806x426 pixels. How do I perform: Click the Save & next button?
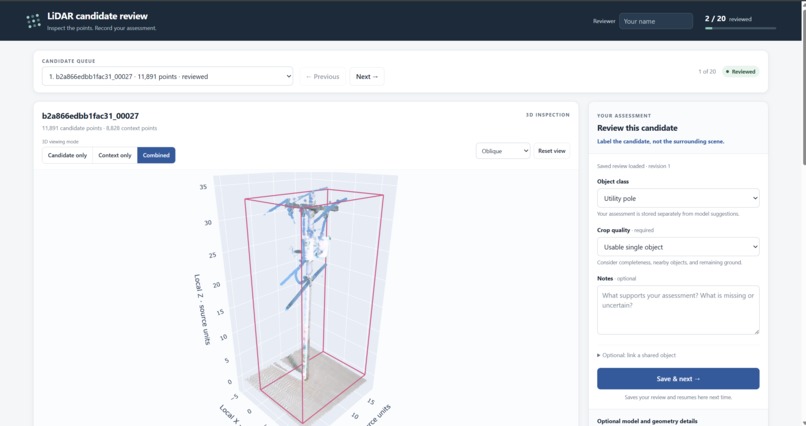[678, 379]
